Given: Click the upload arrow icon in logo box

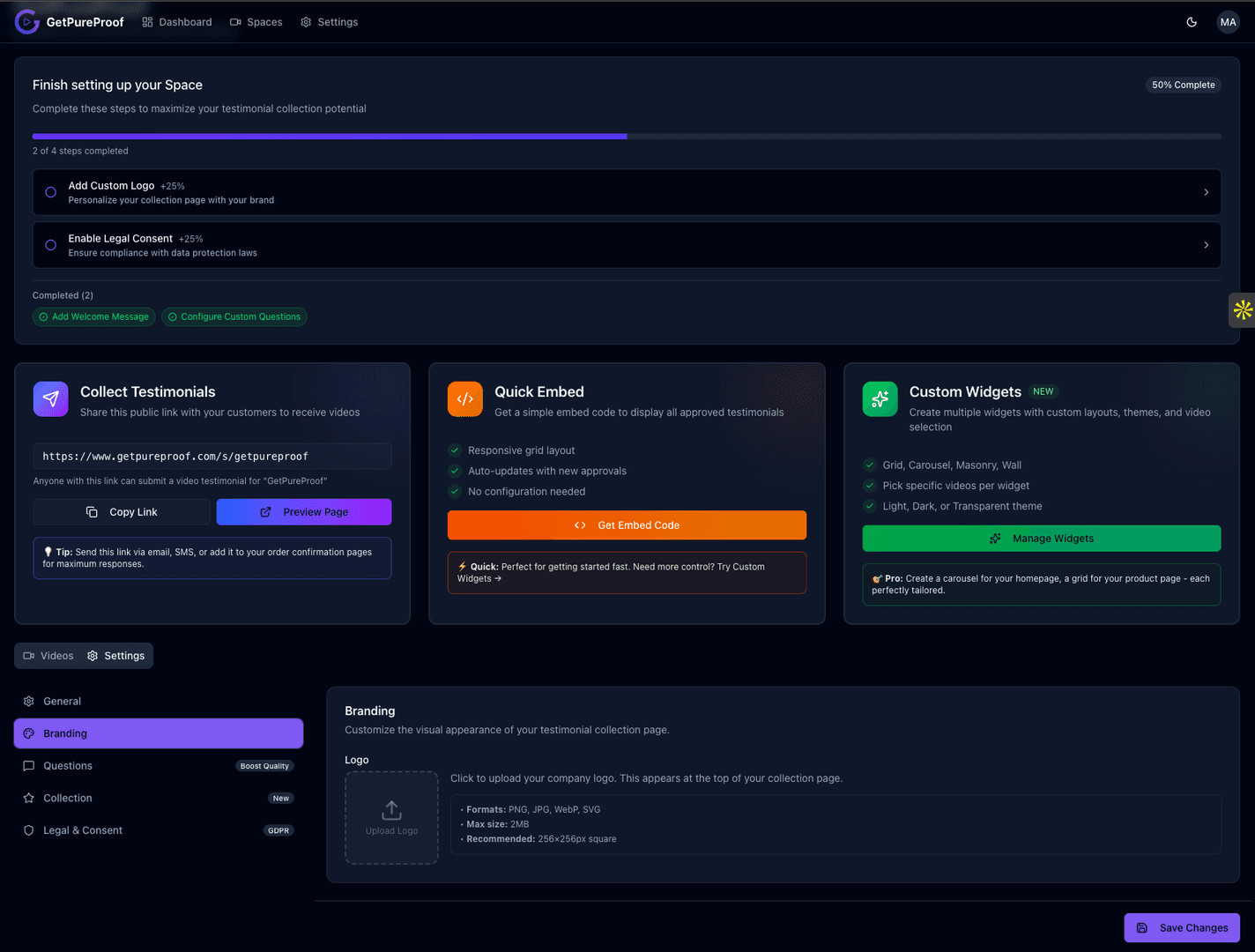Looking at the screenshot, I should 391,810.
